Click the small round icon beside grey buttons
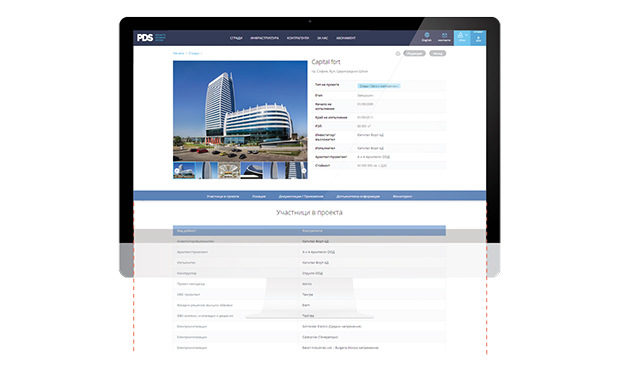The height and width of the screenshot is (370, 620). tap(398, 53)
